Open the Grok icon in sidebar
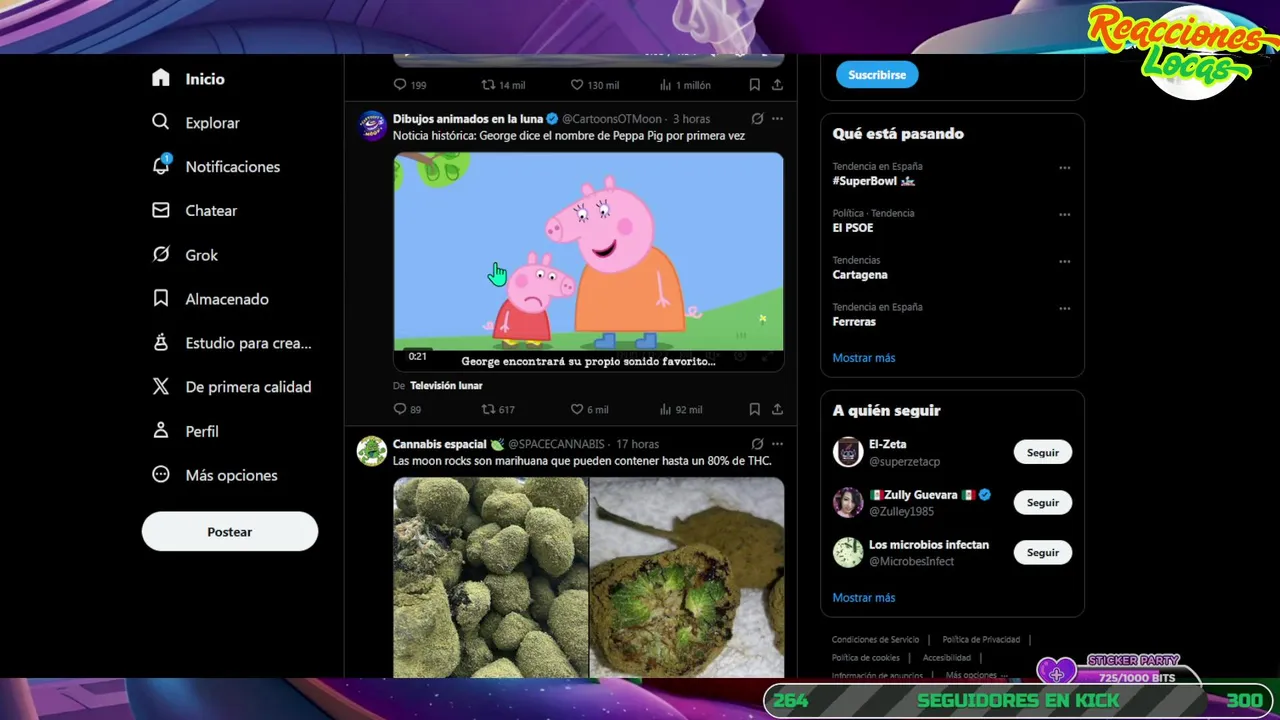The height and width of the screenshot is (720, 1280). pos(161,254)
